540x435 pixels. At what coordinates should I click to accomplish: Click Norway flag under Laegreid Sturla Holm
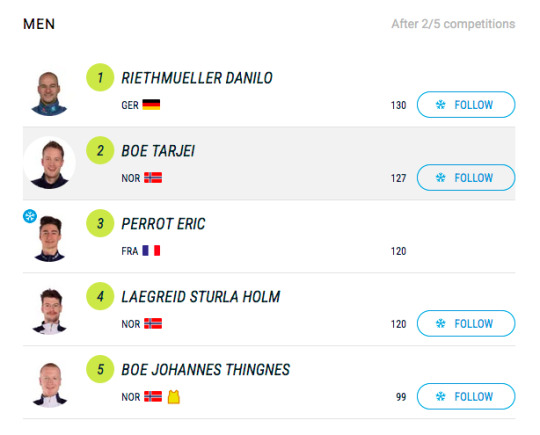(x=153, y=323)
